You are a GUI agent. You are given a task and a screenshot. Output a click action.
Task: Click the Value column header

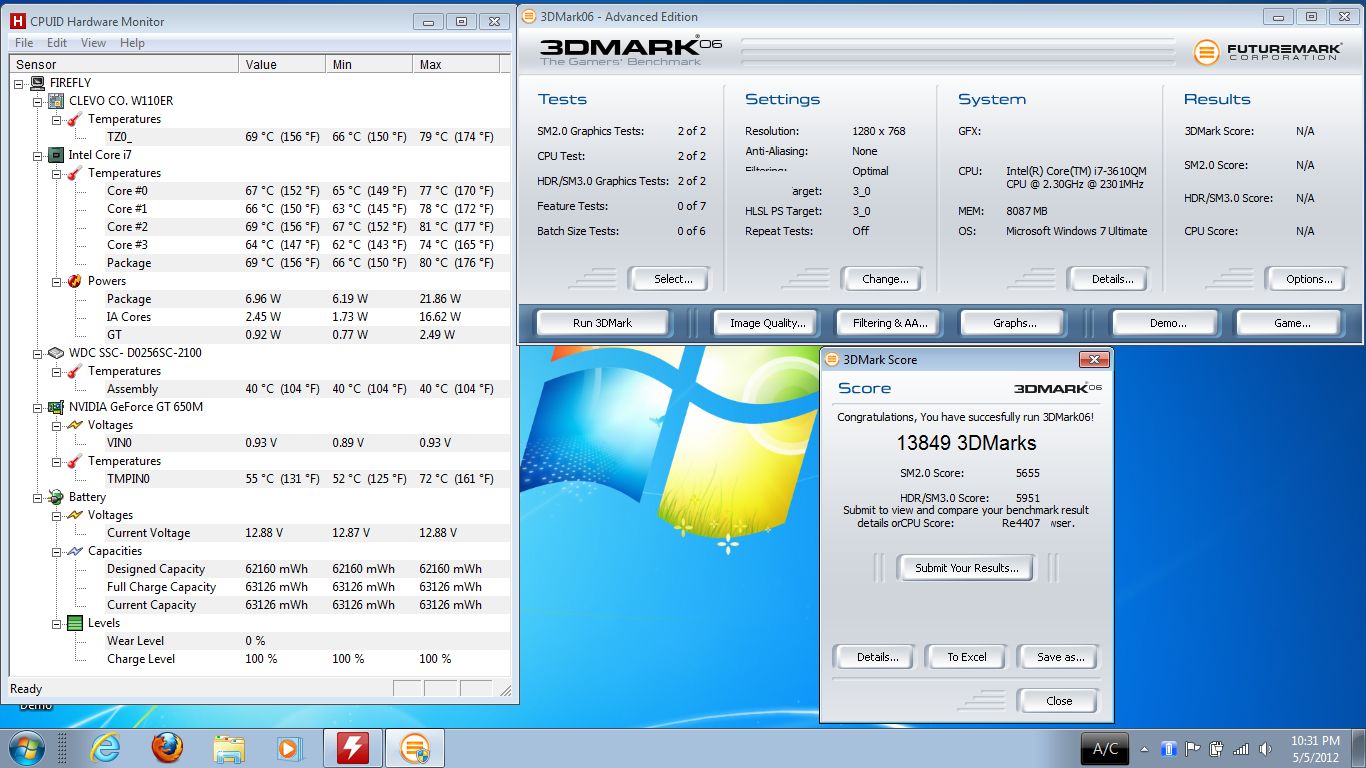tap(282, 64)
